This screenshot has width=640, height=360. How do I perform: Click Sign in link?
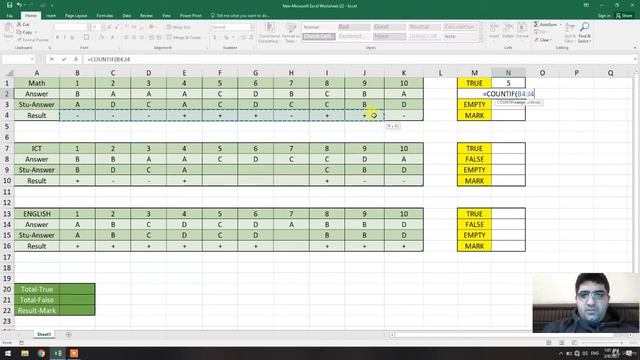[x=604, y=16]
